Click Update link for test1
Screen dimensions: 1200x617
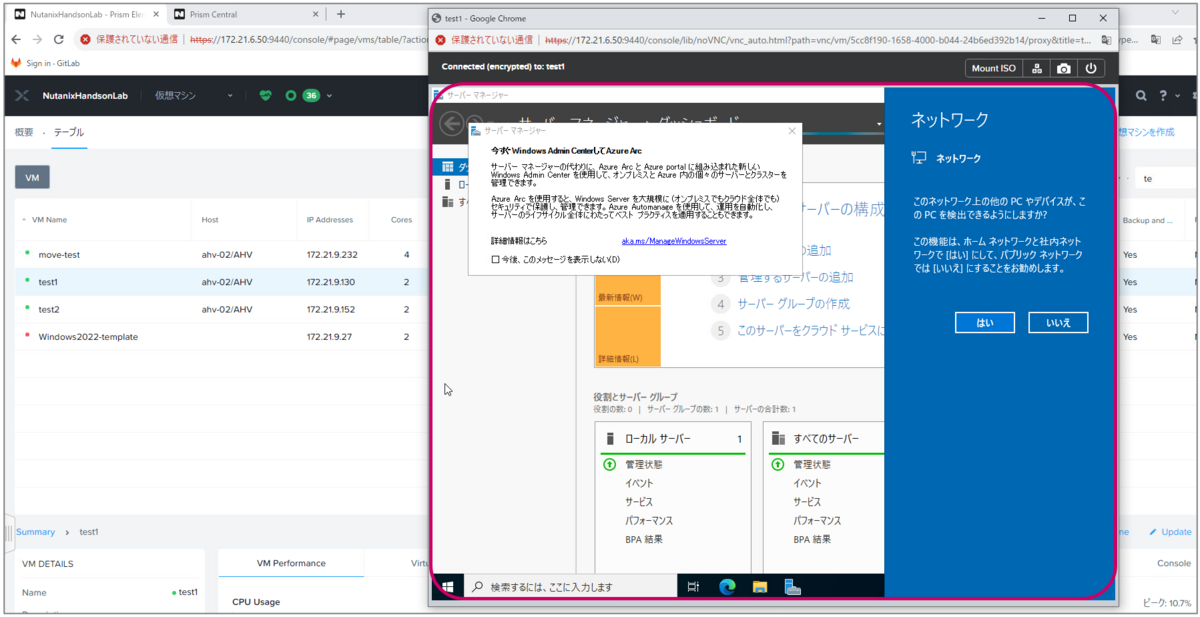click(1171, 532)
